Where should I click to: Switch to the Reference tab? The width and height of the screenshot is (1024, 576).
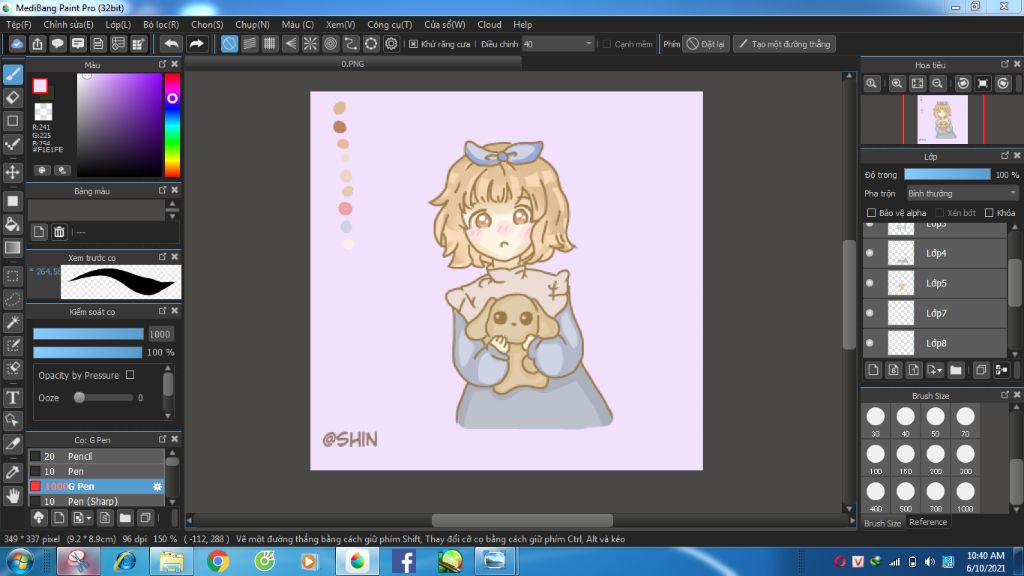tap(928, 522)
